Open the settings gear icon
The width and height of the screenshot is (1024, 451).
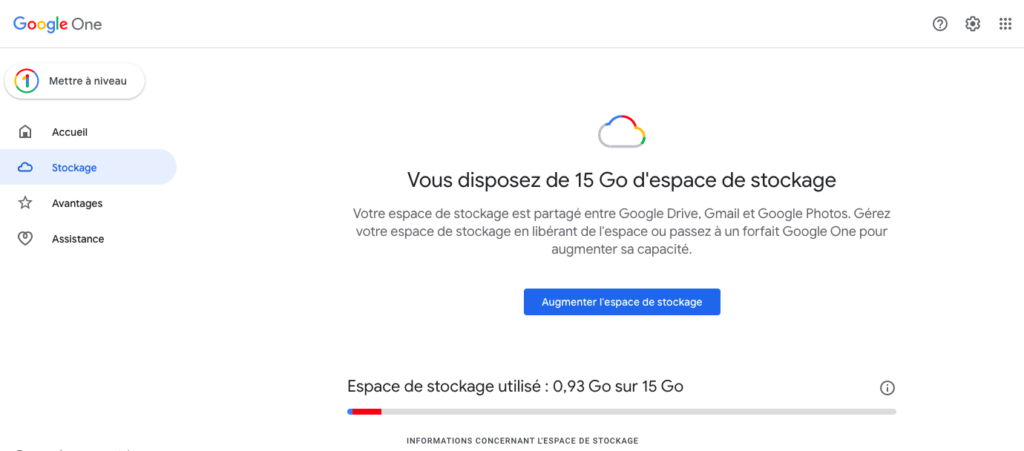(x=972, y=24)
